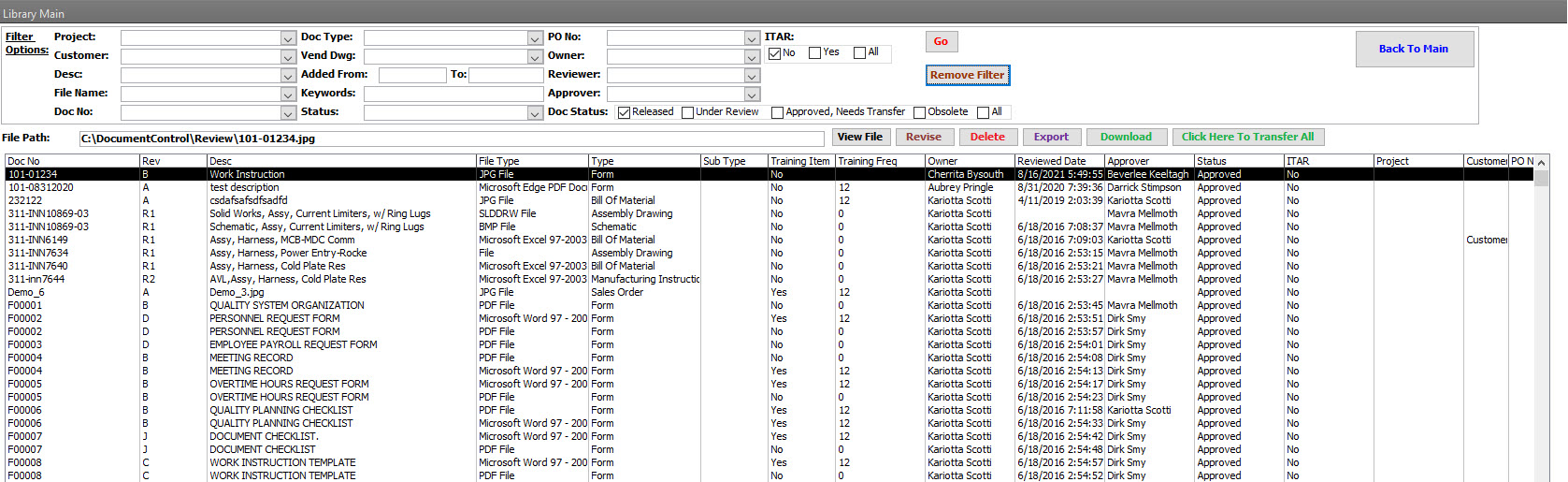Click the Download button
This screenshot has width=1568, height=482.
pos(1126,137)
